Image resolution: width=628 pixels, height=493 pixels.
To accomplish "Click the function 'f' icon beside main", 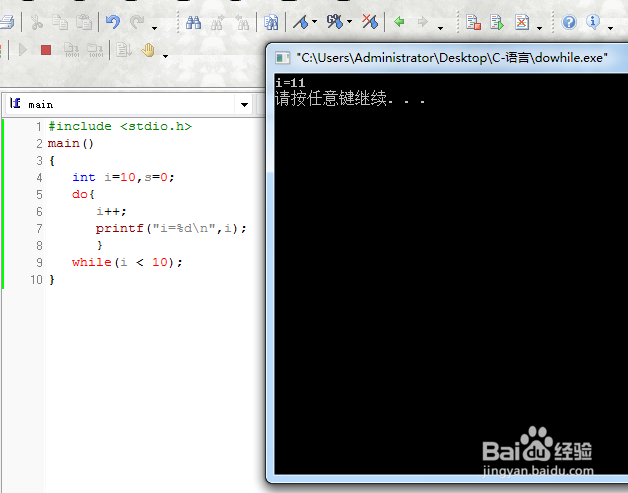I will click(15, 103).
